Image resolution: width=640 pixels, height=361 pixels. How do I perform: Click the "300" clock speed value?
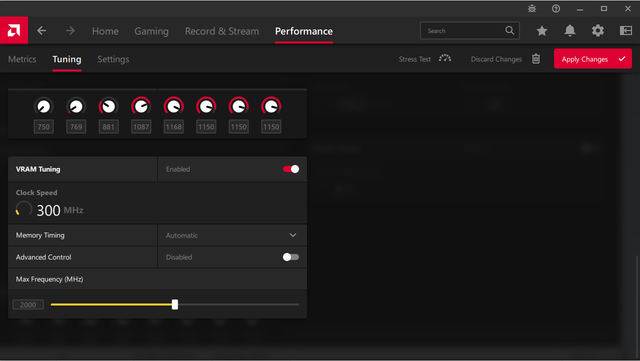click(x=48, y=211)
